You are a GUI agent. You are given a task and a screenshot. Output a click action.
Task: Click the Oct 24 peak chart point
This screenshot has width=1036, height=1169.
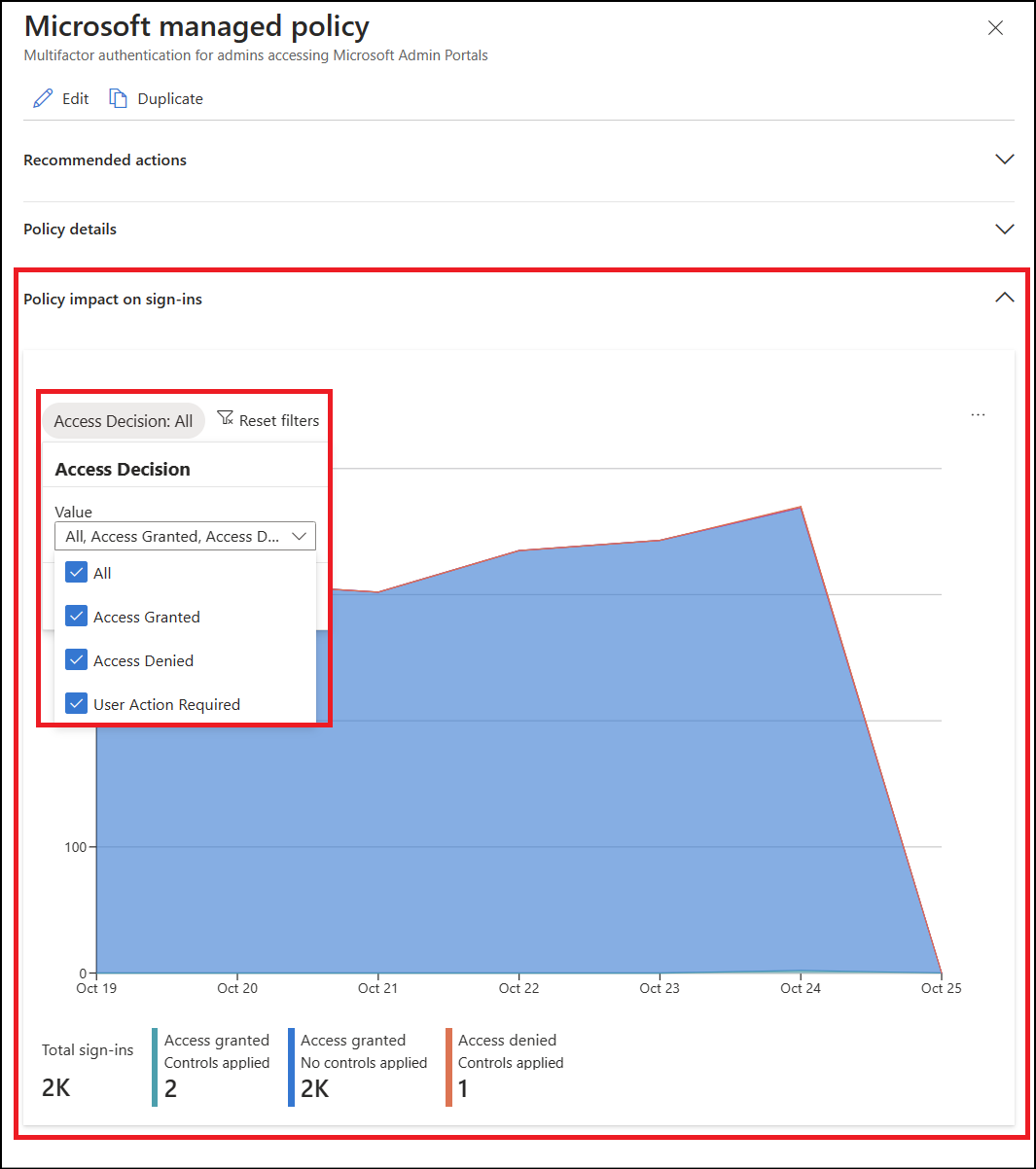[x=801, y=507]
